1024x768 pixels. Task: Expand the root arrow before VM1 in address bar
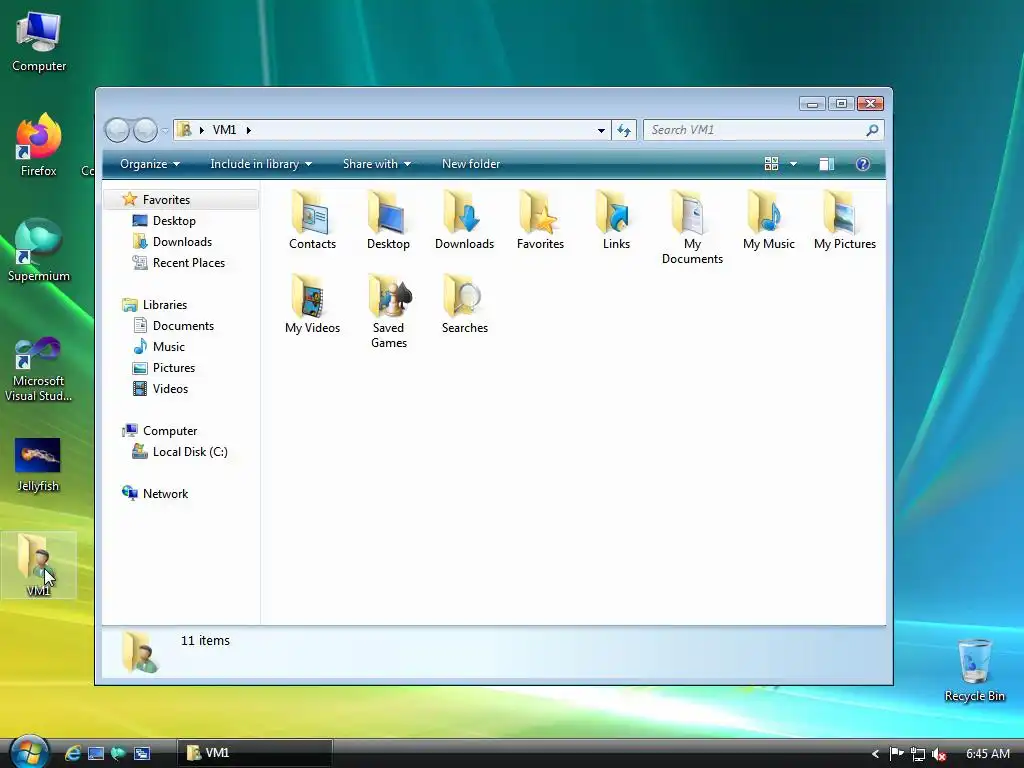[201, 130]
